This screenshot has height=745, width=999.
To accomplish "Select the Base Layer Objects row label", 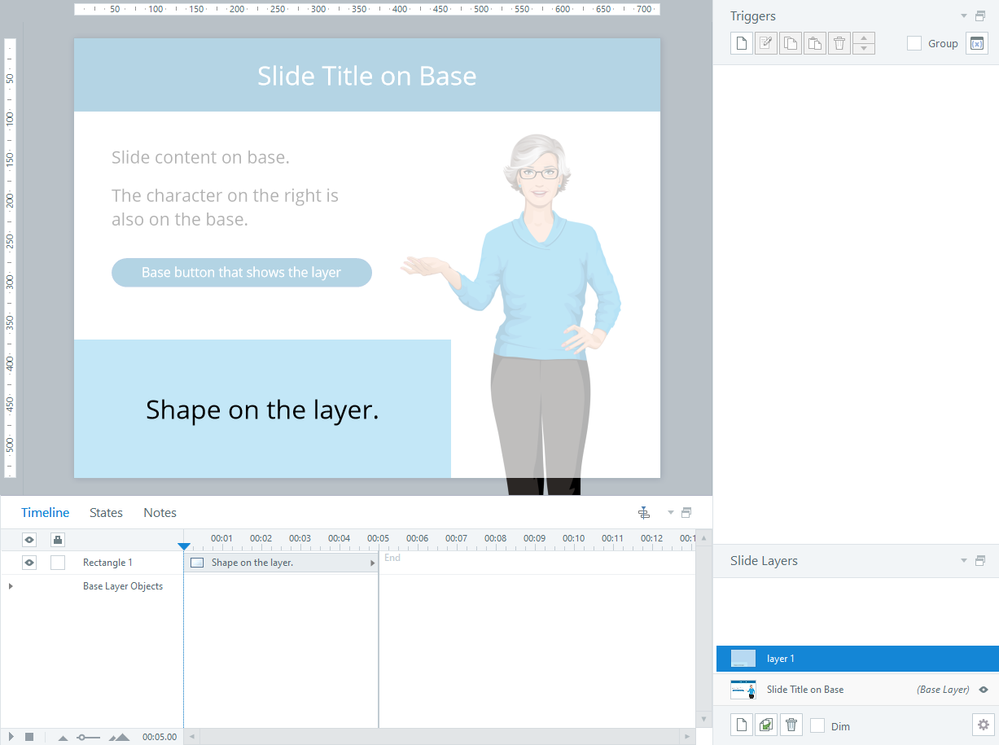I will 123,586.
